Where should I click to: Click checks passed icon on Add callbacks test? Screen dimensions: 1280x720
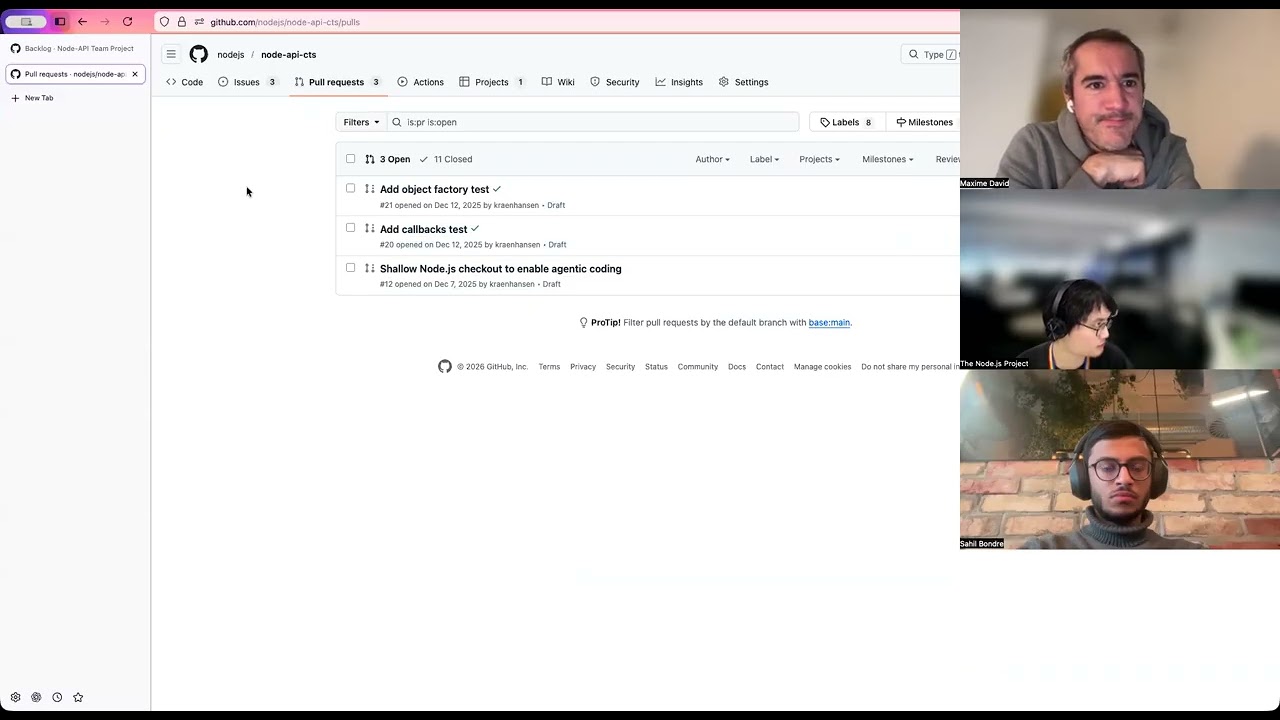pyautogui.click(x=475, y=229)
